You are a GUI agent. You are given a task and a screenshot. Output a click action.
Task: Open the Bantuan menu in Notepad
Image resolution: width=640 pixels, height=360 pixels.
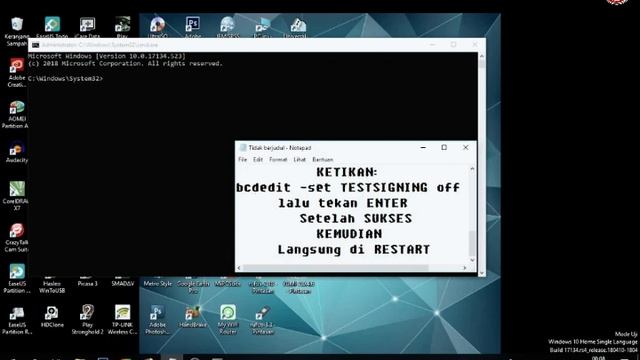tap(322, 160)
